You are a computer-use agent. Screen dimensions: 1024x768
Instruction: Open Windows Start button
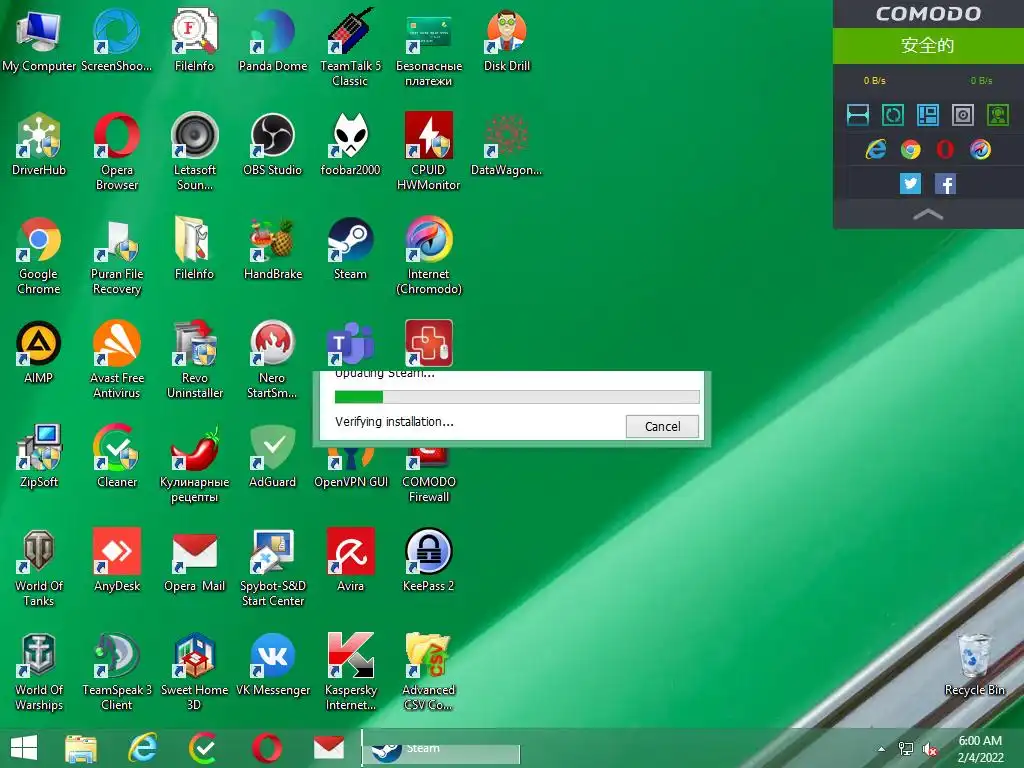point(24,748)
